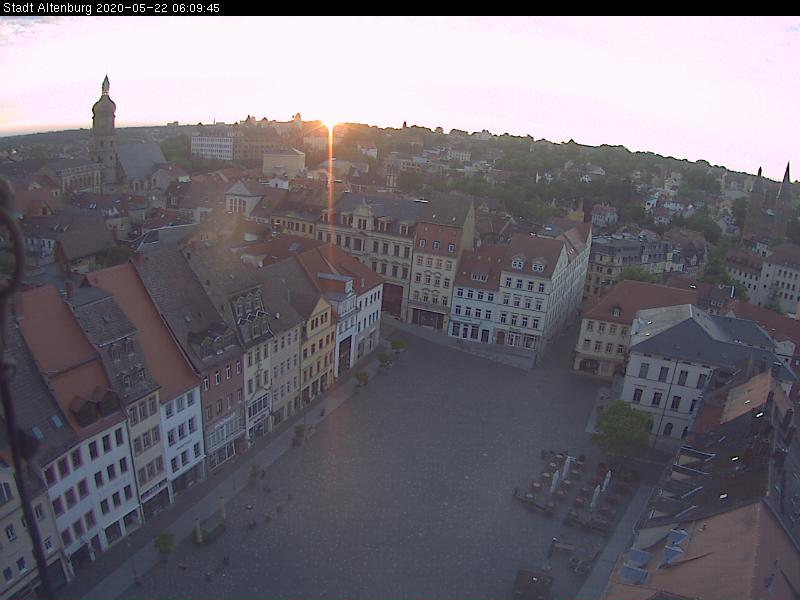Select the outdoor café seating with umbrellas

(570, 488)
